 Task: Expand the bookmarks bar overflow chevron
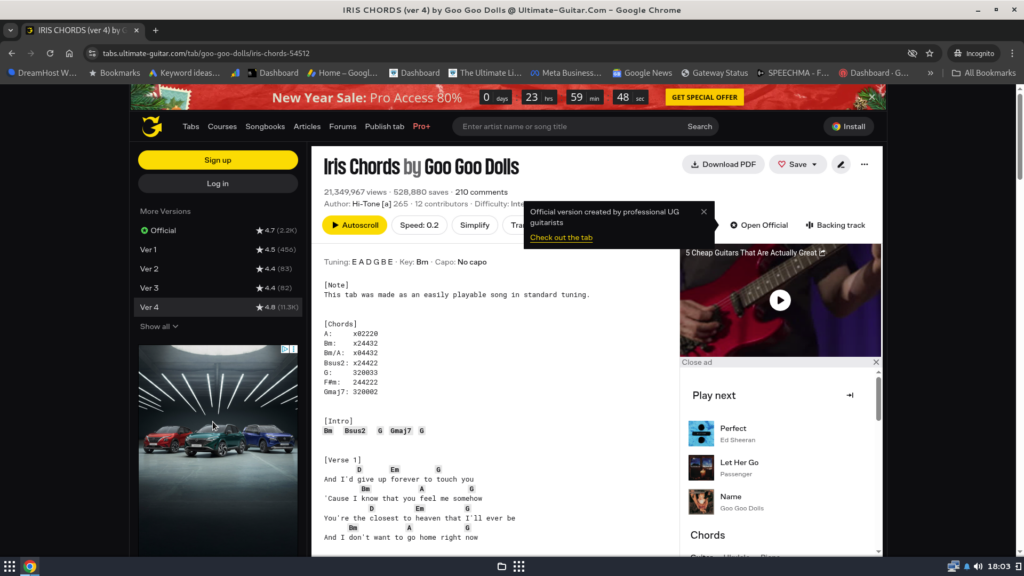pos(931,73)
